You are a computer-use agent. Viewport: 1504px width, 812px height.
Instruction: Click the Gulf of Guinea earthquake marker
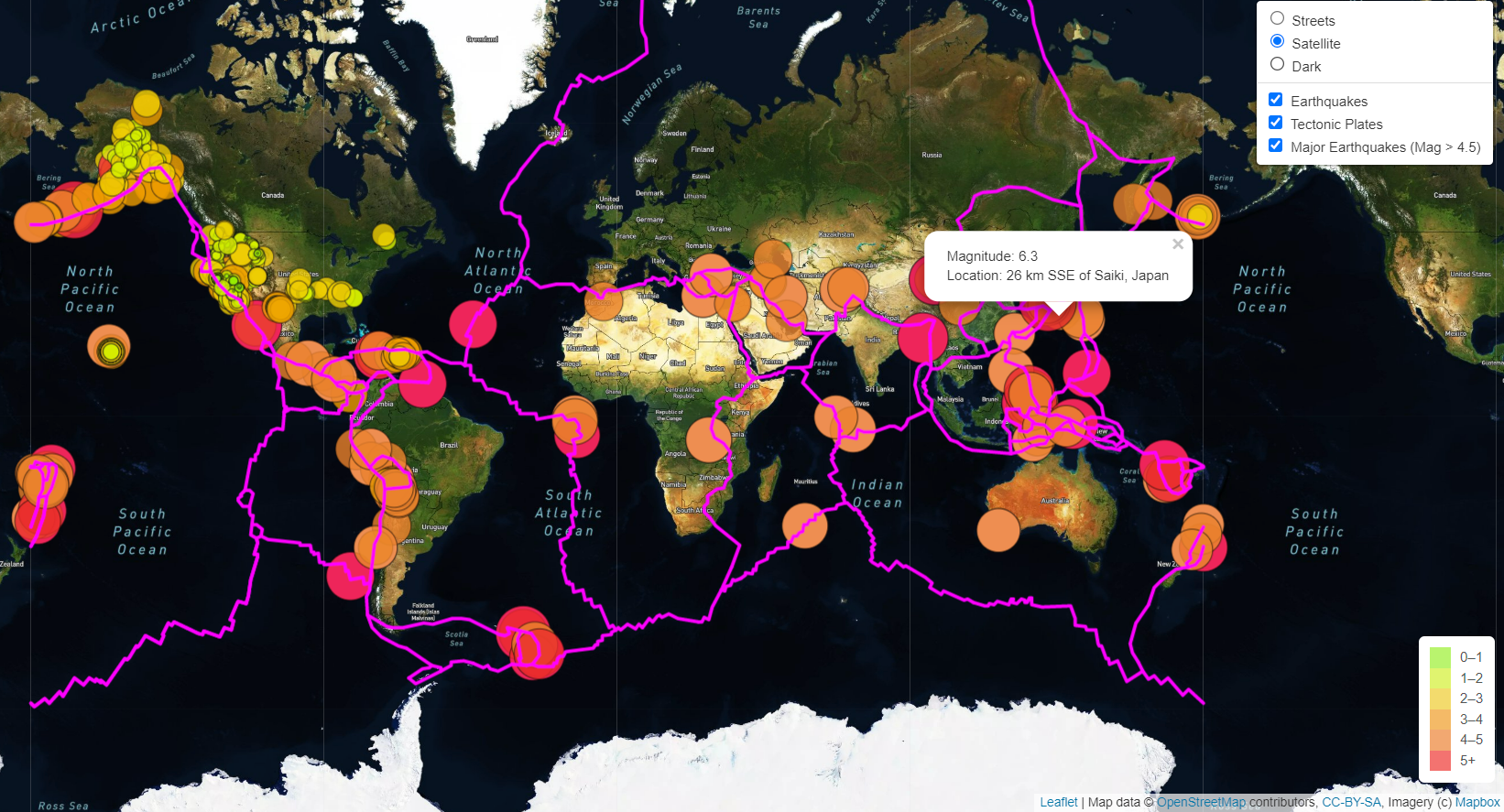575,420
